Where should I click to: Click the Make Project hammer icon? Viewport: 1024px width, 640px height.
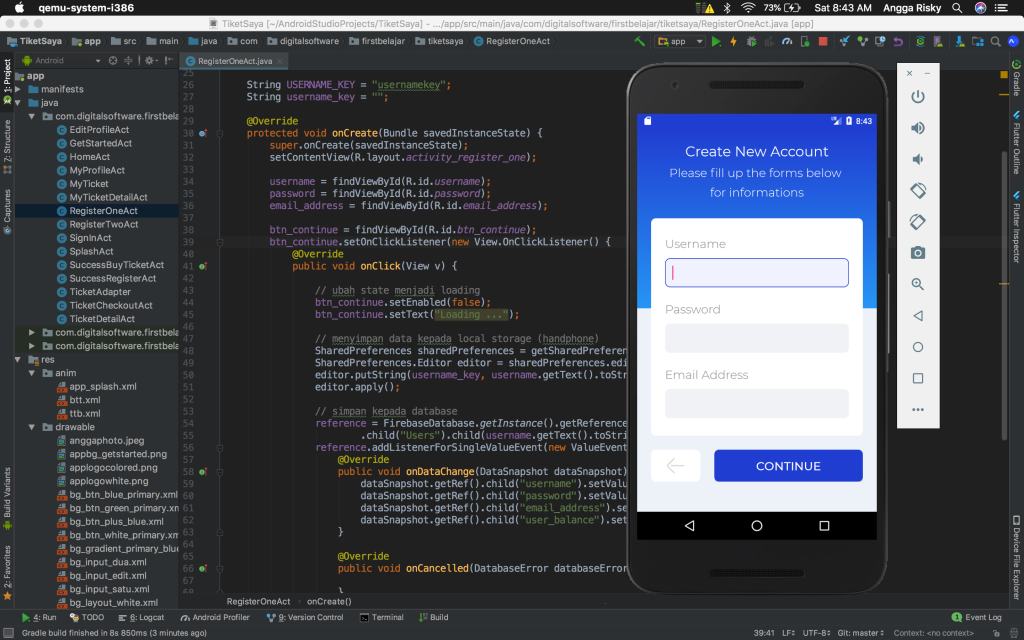click(639, 41)
